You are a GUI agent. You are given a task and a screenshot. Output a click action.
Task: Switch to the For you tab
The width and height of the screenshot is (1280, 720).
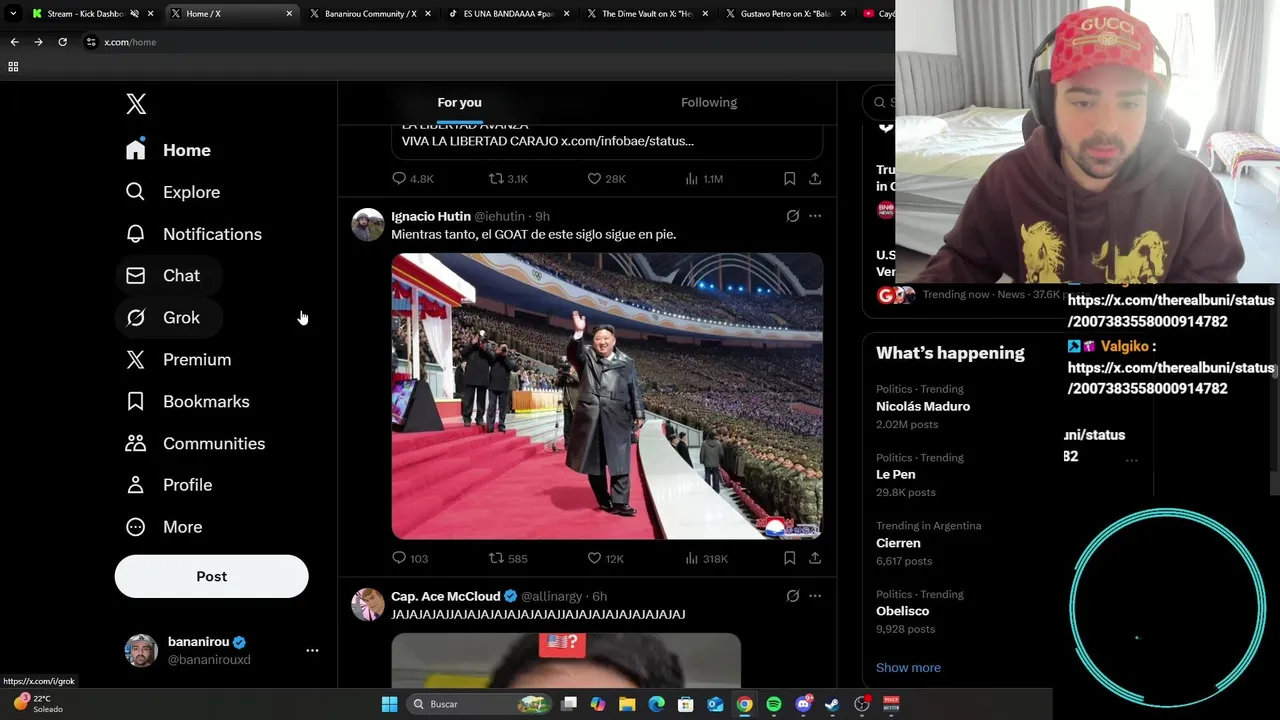click(x=459, y=102)
